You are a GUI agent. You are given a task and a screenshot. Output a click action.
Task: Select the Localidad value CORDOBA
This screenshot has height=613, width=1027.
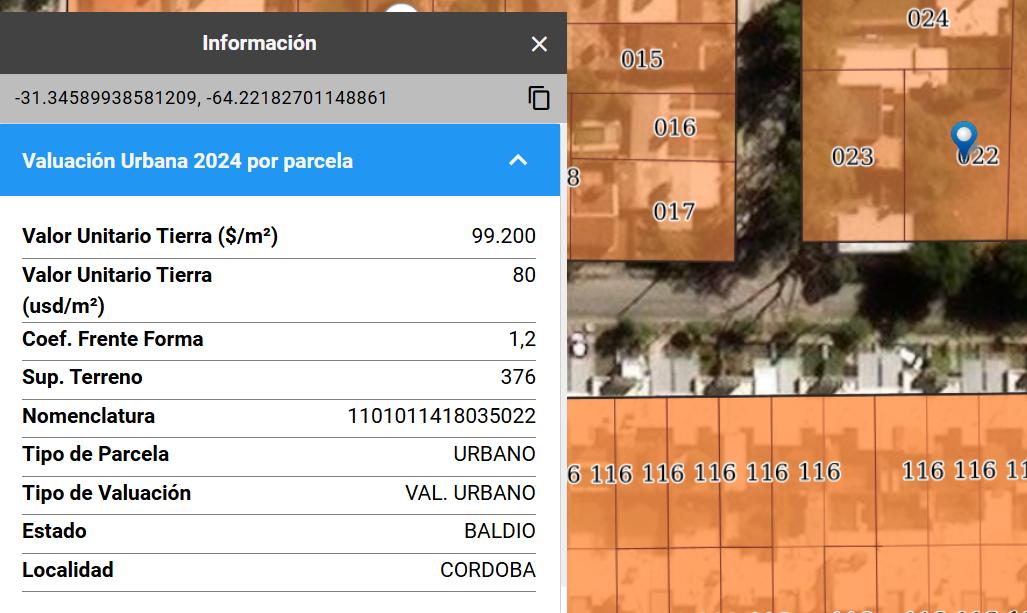click(488, 570)
